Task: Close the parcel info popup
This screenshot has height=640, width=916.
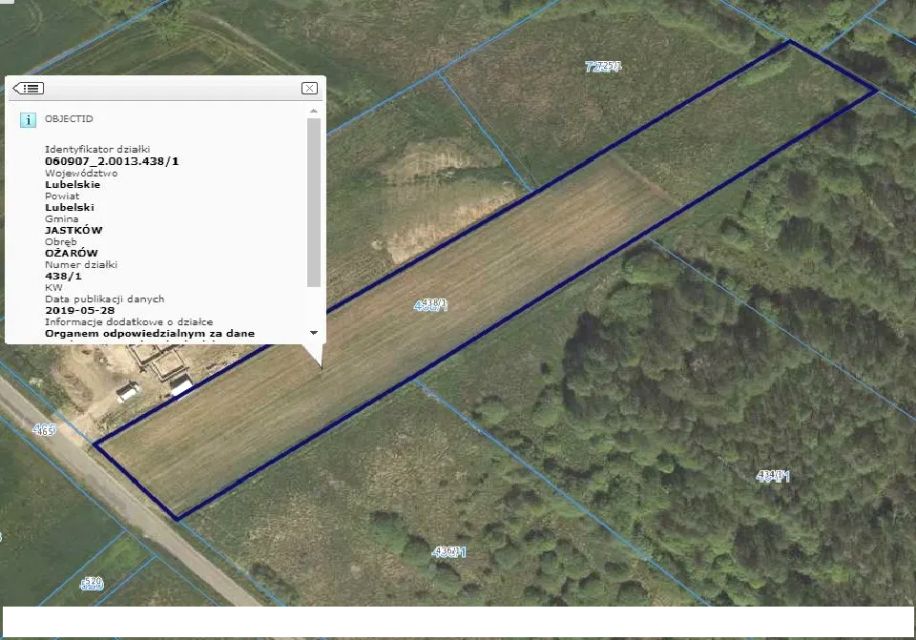Action: pyautogui.click(x=309, y=88)
